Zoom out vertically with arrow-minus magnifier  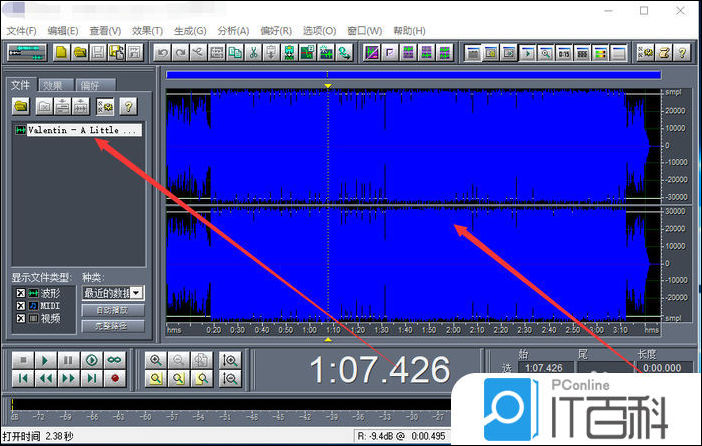[230, 379]
